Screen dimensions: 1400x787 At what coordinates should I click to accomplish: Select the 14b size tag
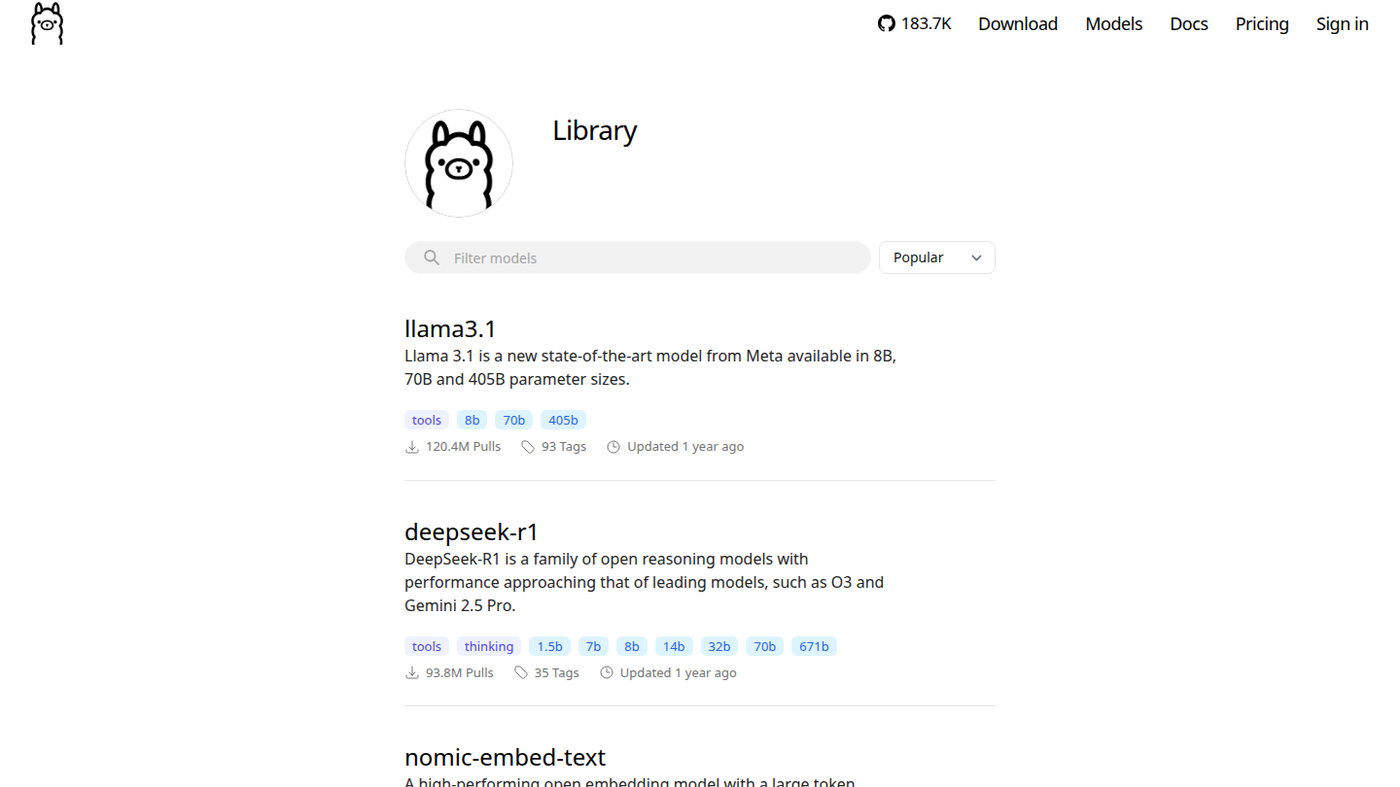(674, 646)
